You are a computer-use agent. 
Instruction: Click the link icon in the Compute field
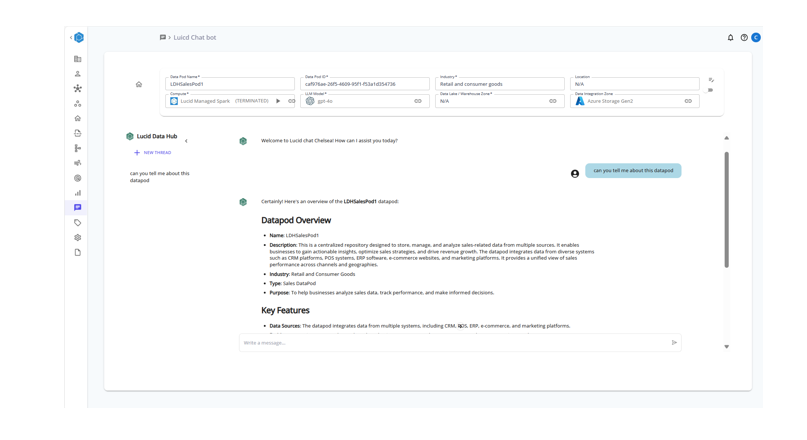pos(291,101)
